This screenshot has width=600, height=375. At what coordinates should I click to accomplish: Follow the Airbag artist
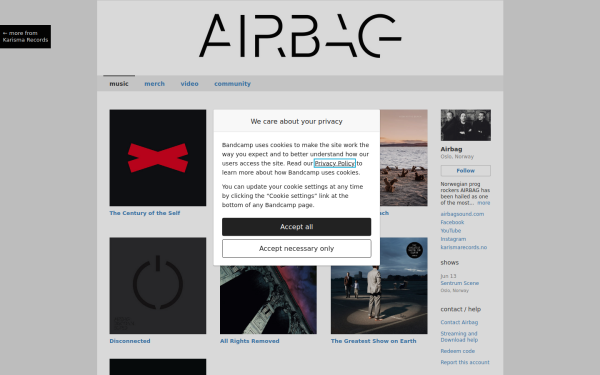click(466, 171)
